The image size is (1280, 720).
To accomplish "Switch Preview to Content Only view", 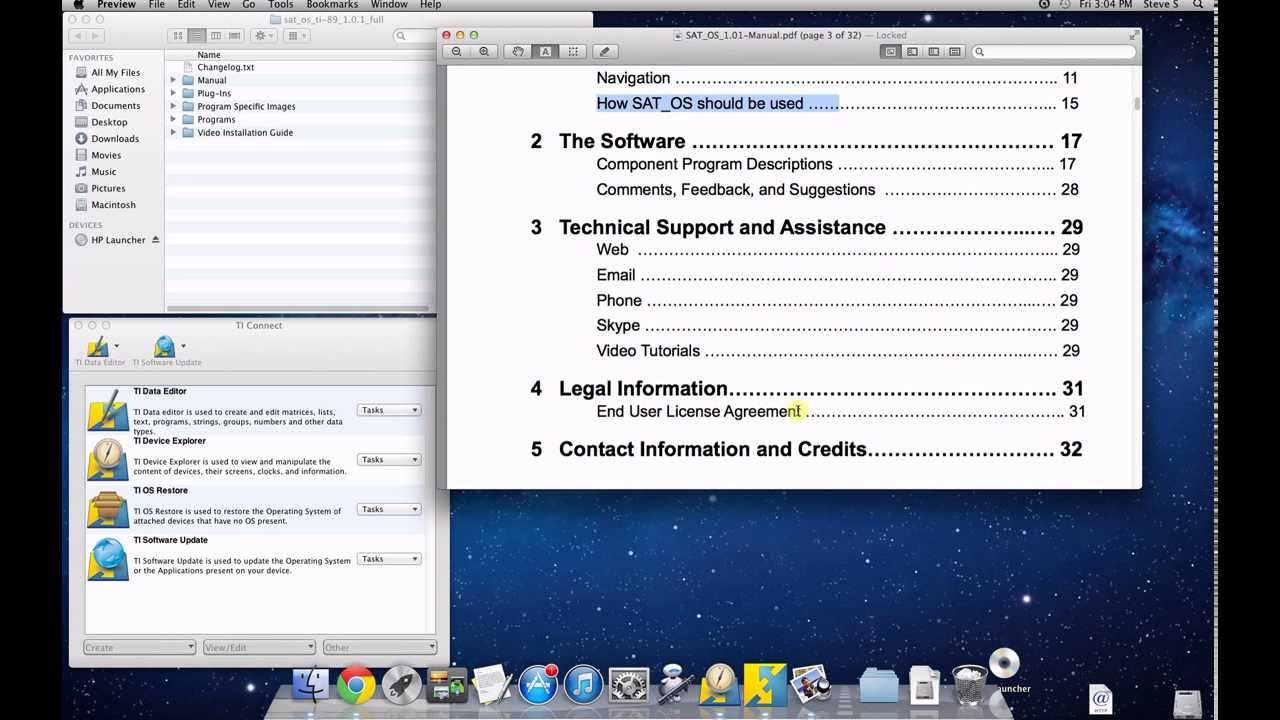I will [x=890, y=52].
